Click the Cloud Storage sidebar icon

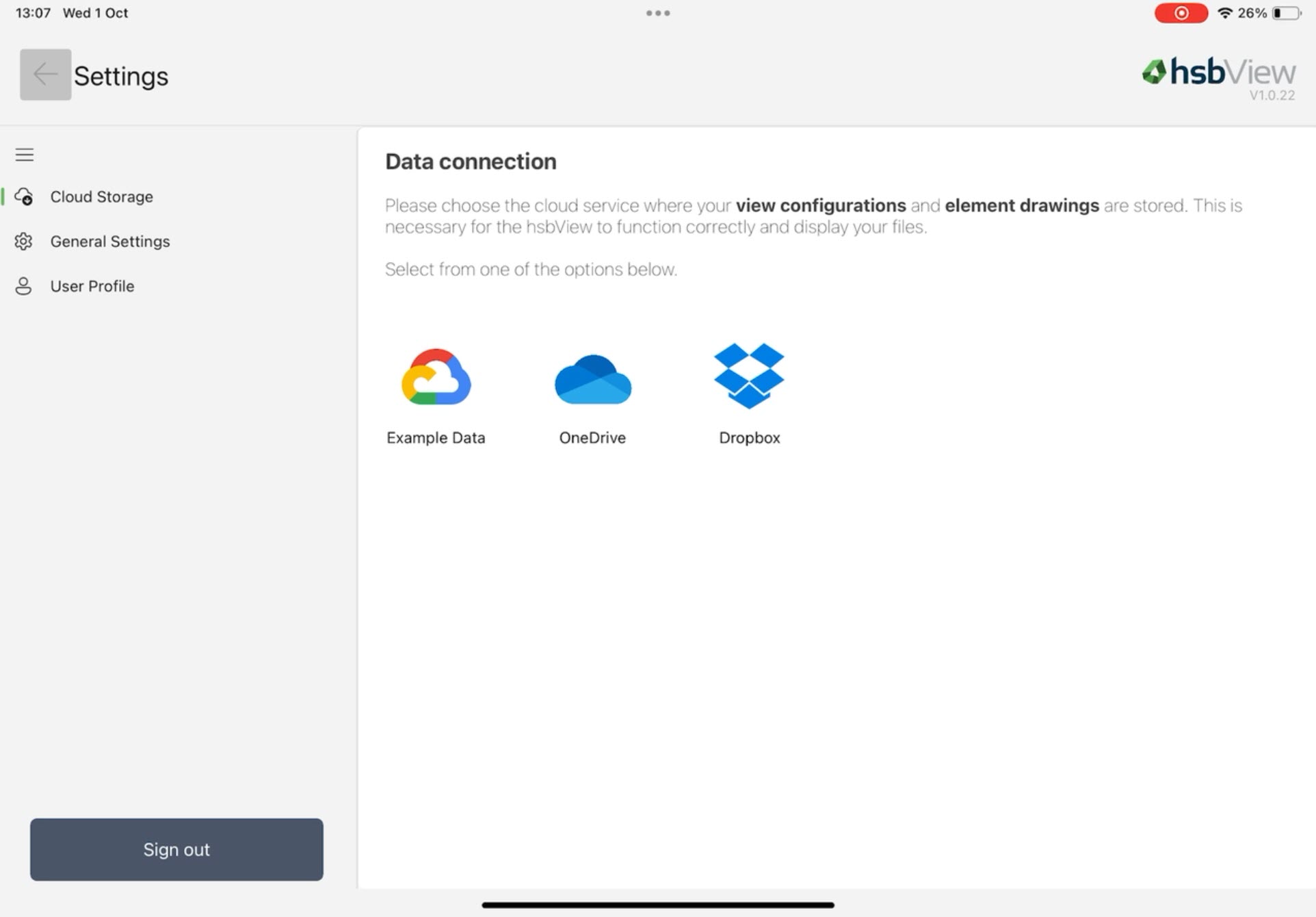coord(24,197)
